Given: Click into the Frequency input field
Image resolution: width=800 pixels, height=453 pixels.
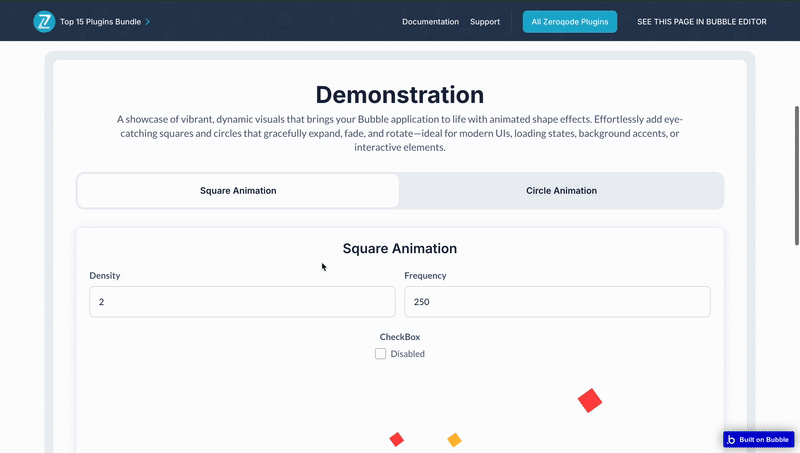Looking at the screenshot, I should (557, 301).
